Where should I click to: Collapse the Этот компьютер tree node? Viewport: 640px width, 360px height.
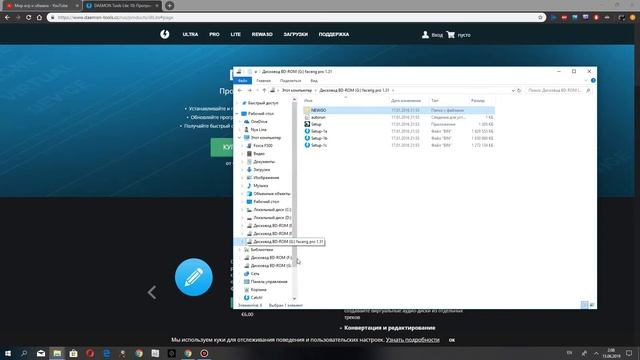[x=240, y=138]
